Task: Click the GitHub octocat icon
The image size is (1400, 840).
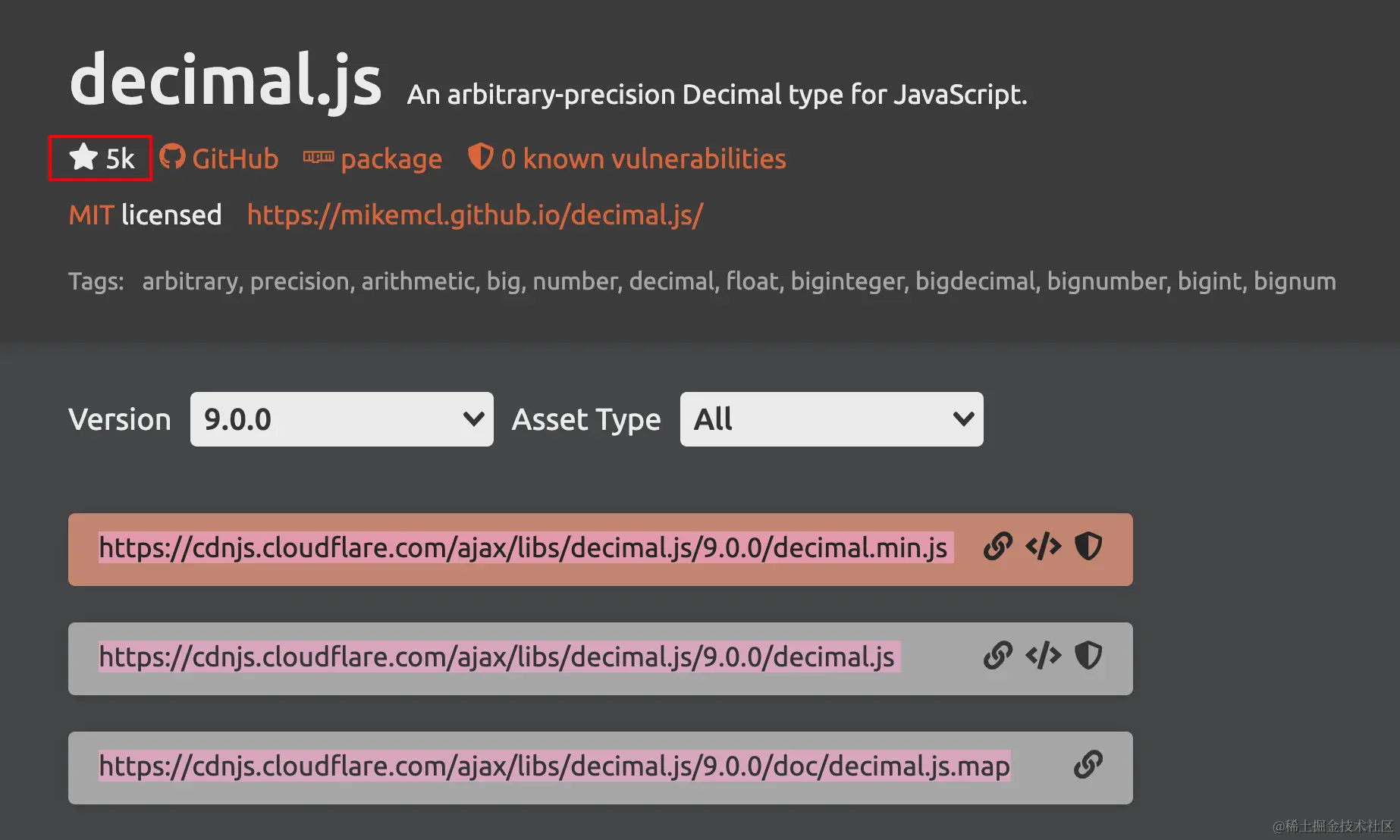Action: coord(173,158)
